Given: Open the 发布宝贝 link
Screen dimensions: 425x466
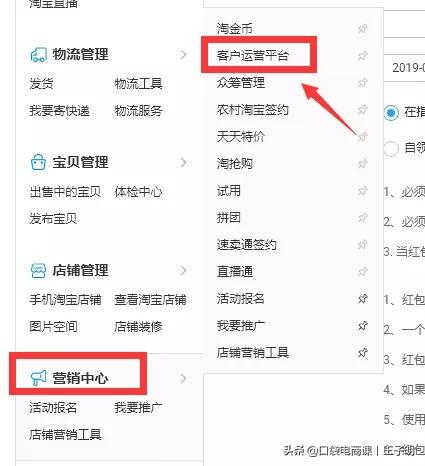Looking at the screenshot, I should (x=53, y=219).
